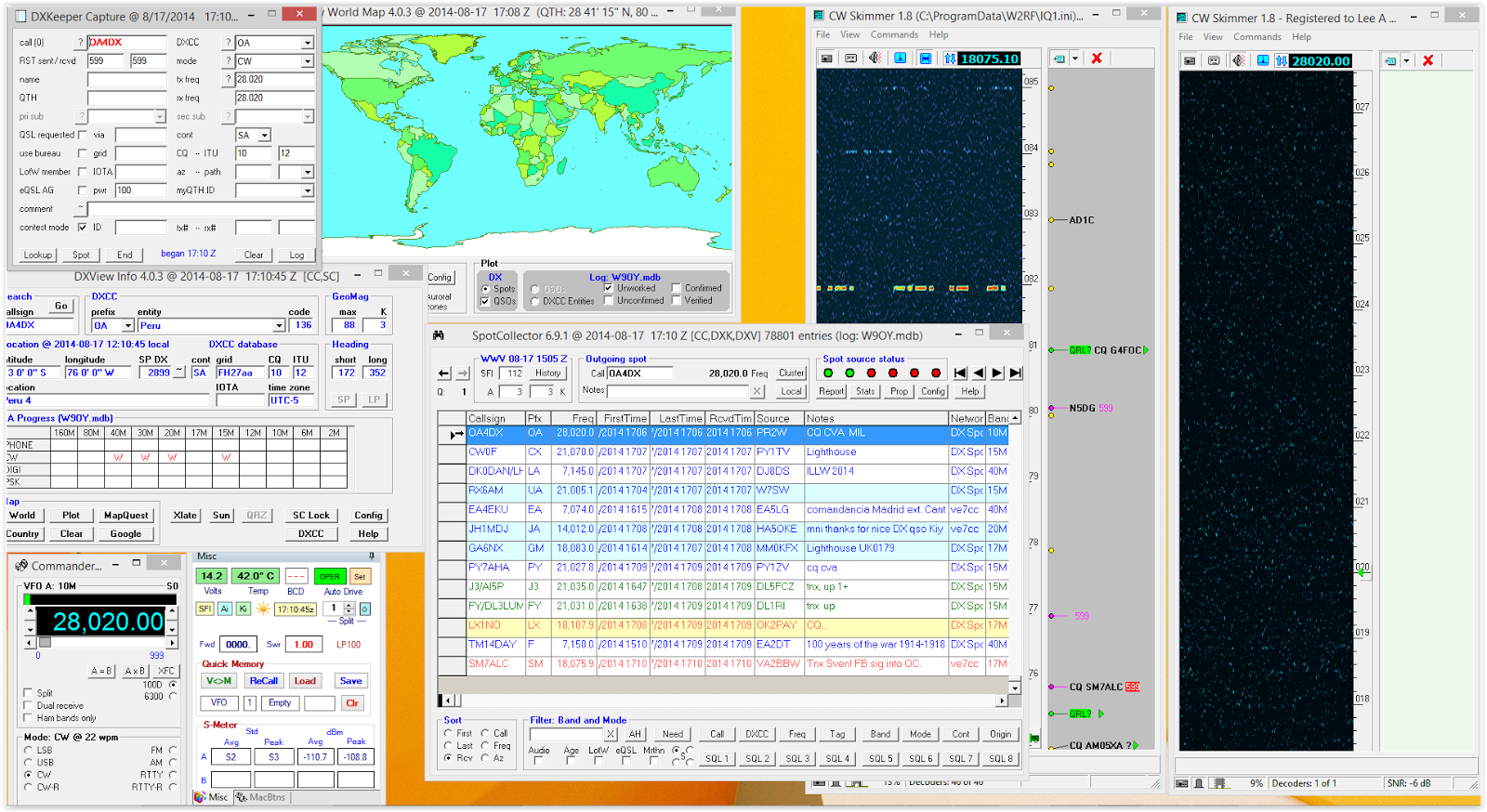Screen dimensions: 1487x812
Task: Open the DXCC dropdown in DXKeeper Capture
Action: coord(307,43)
